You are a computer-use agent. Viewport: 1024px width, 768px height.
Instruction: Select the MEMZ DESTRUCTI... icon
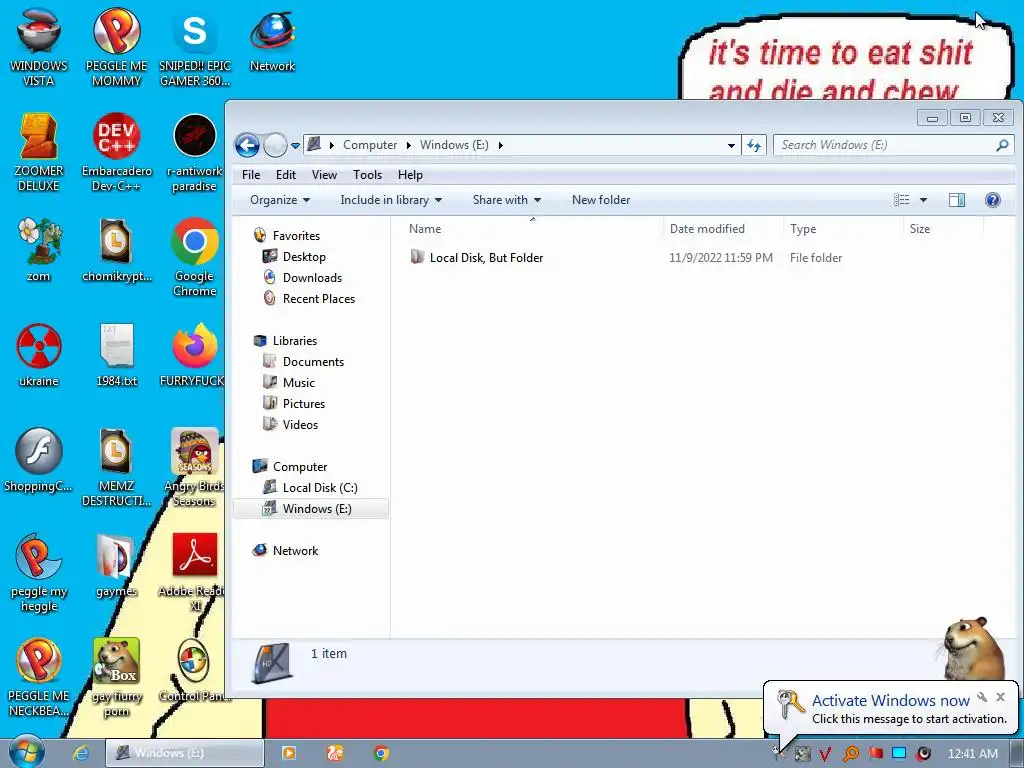(x=116, y=468)
